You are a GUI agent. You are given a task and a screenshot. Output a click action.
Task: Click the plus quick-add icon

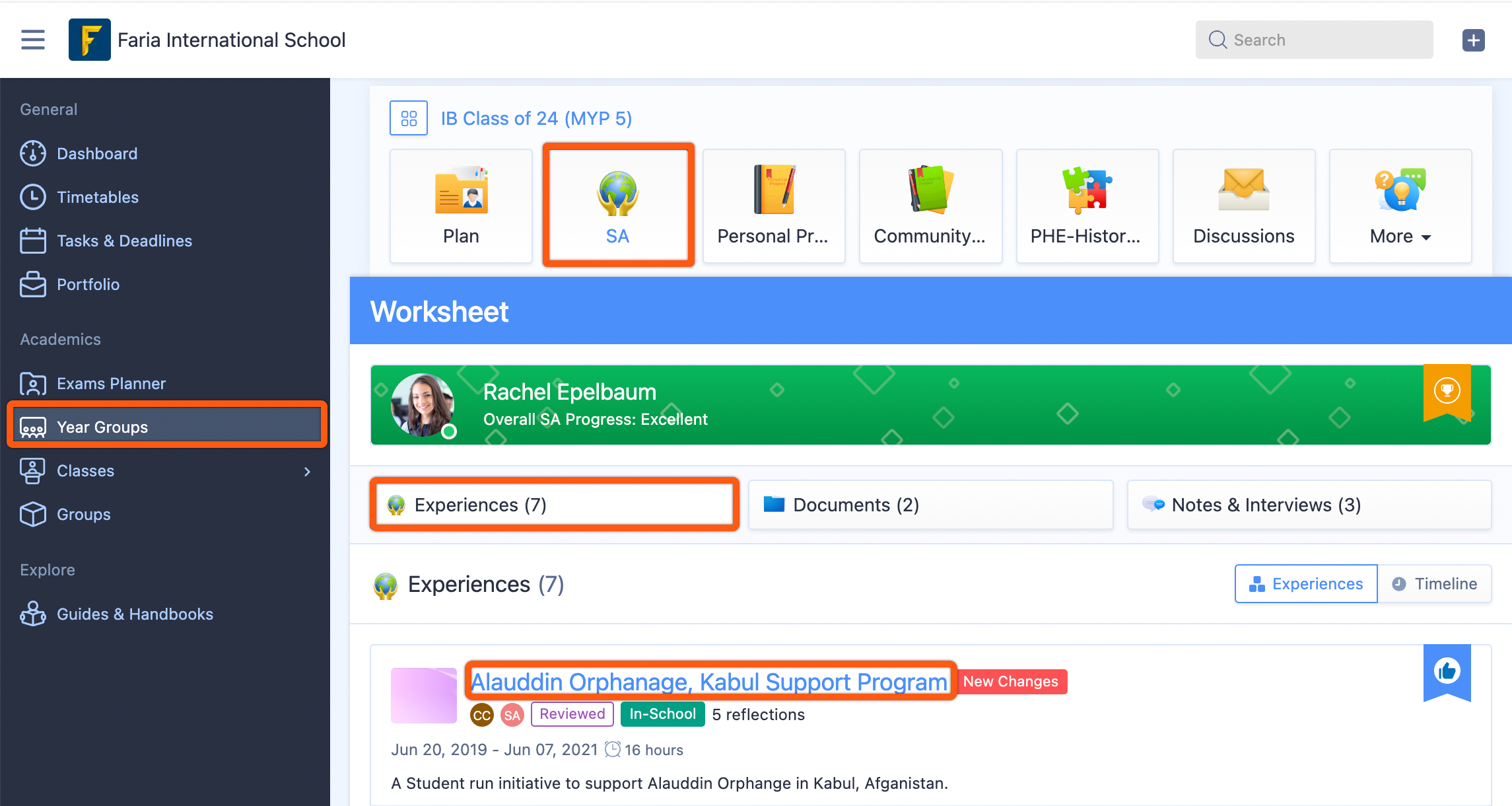tap(1473, 40)
